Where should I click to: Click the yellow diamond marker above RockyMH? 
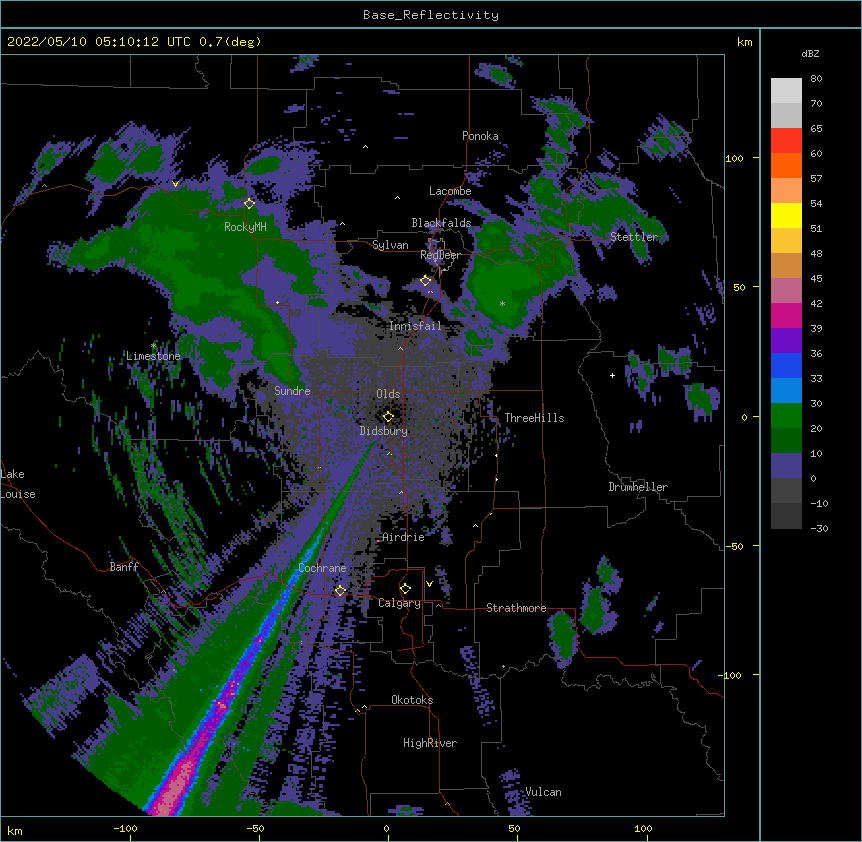click(249, 203)
